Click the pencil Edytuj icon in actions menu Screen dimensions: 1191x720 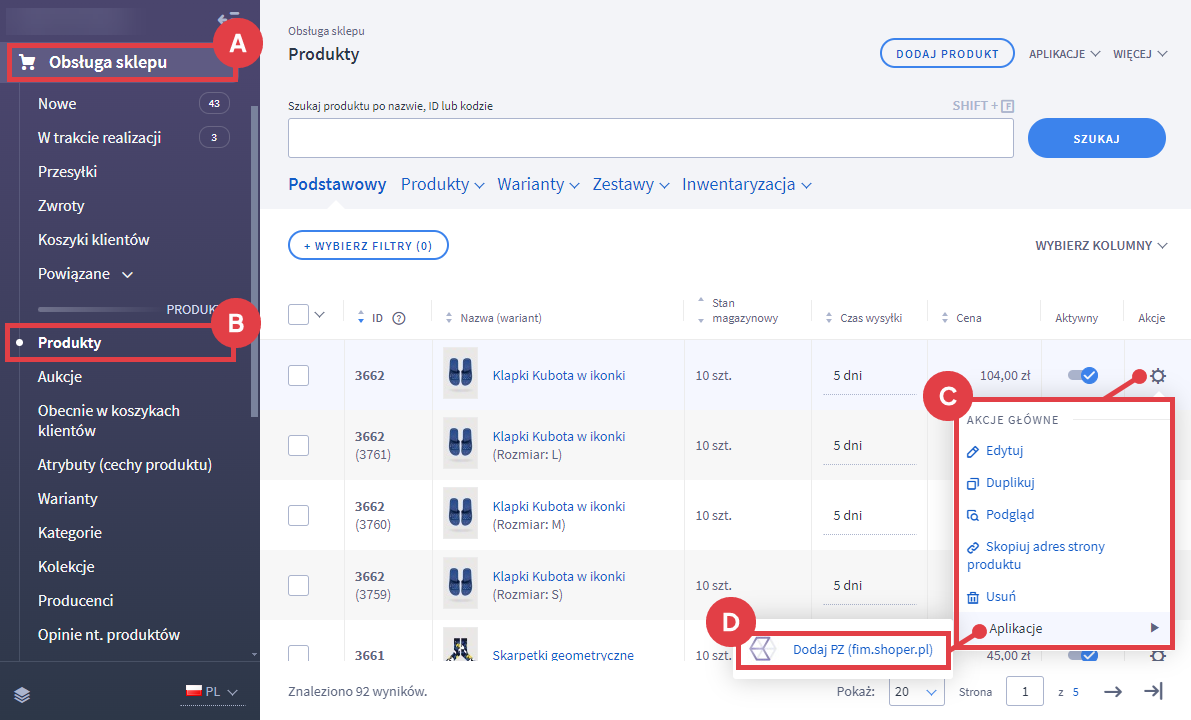[973, 451]
